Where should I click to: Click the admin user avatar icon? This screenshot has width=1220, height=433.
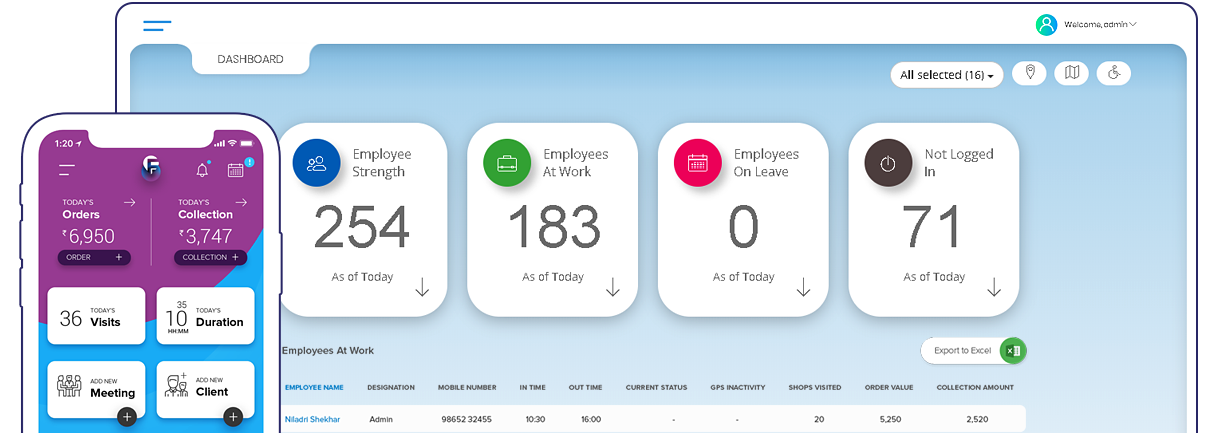[x=1046, y=24]
